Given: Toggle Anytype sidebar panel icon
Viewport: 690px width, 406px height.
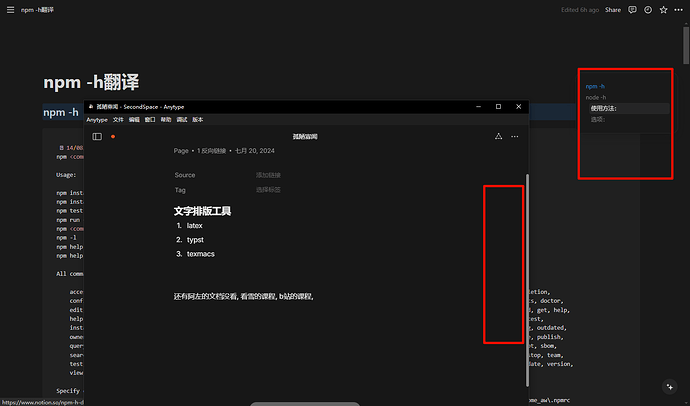Looking at the screenshot, I should click(x=97, y=136).
